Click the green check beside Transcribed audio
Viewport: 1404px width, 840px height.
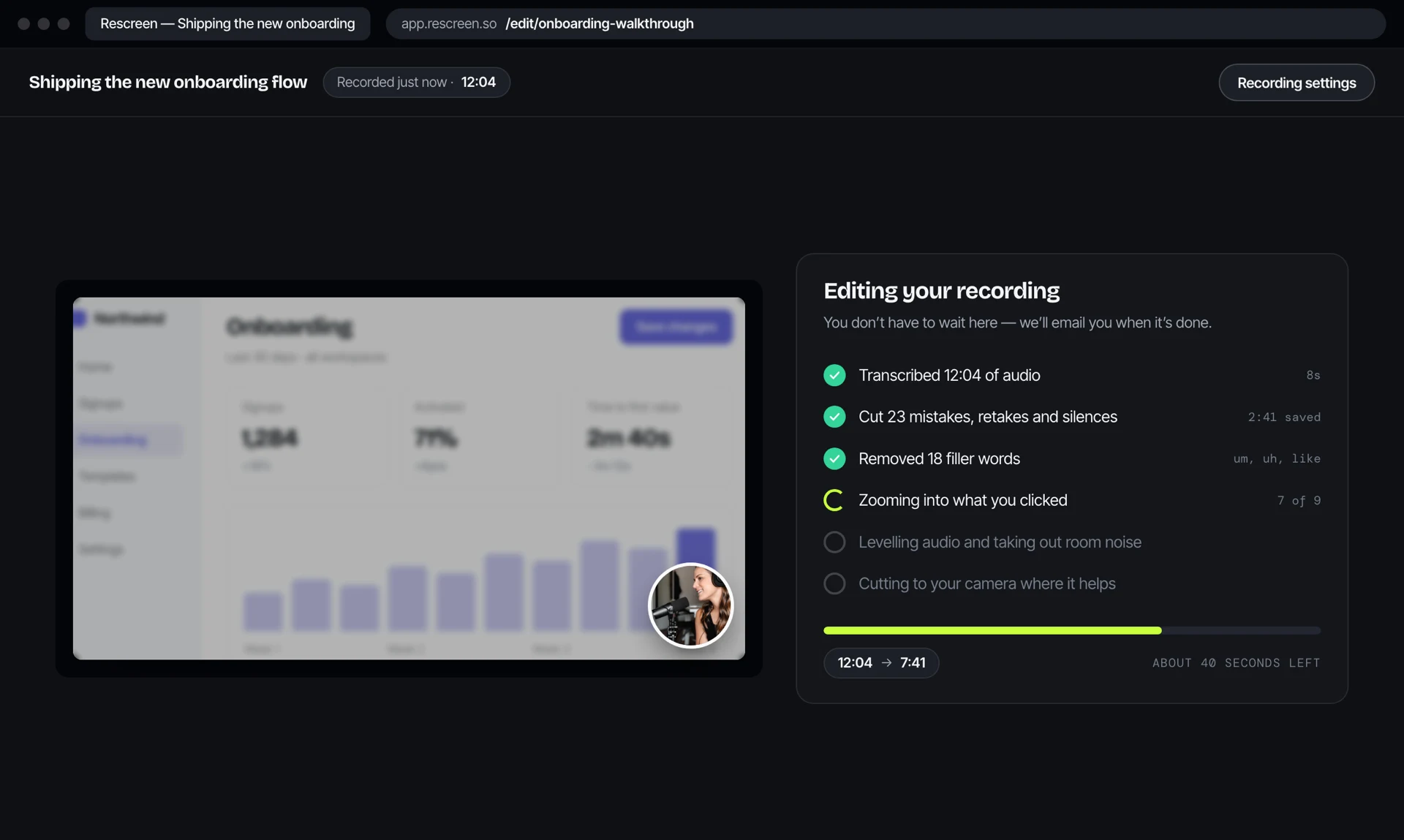(x=834, y=375)
